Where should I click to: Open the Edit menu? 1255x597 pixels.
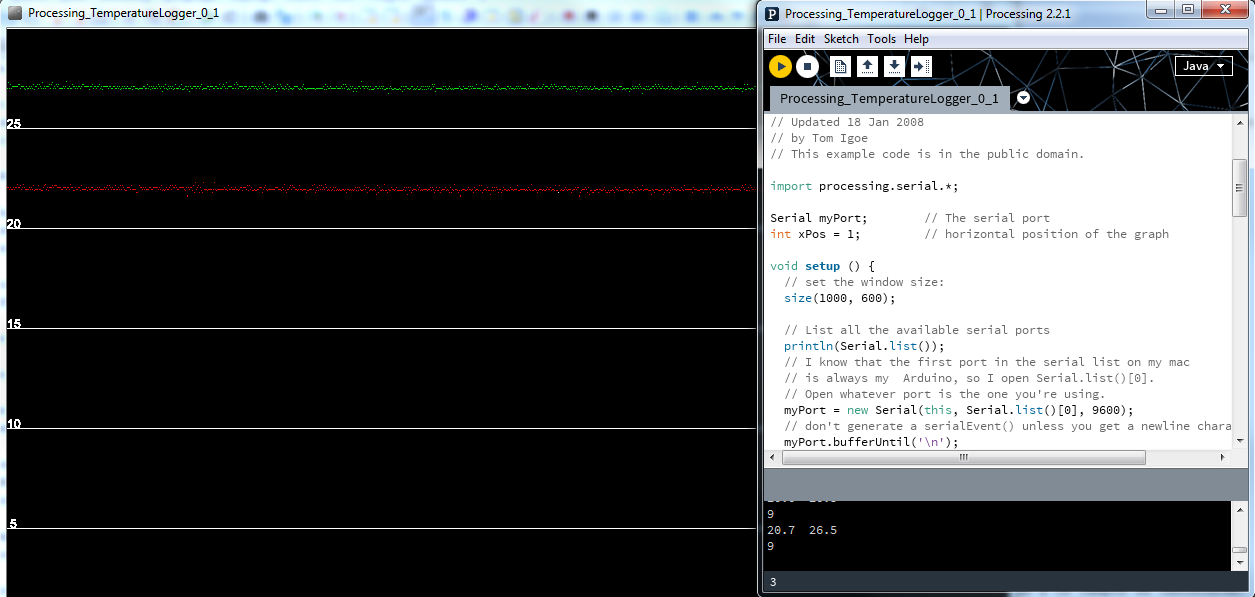[805, 39]
